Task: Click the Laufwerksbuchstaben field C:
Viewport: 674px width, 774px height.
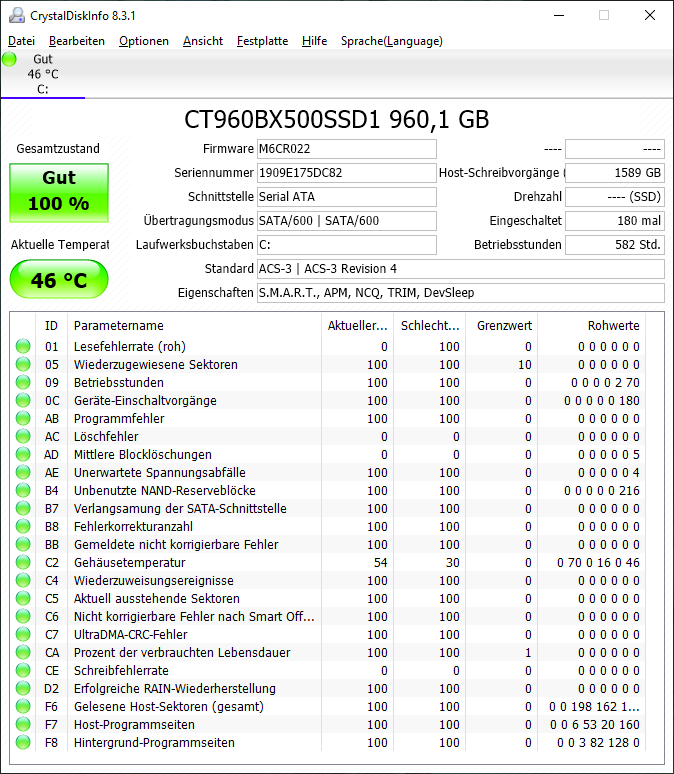Action: pyautogui.click(x=347, y=245)
